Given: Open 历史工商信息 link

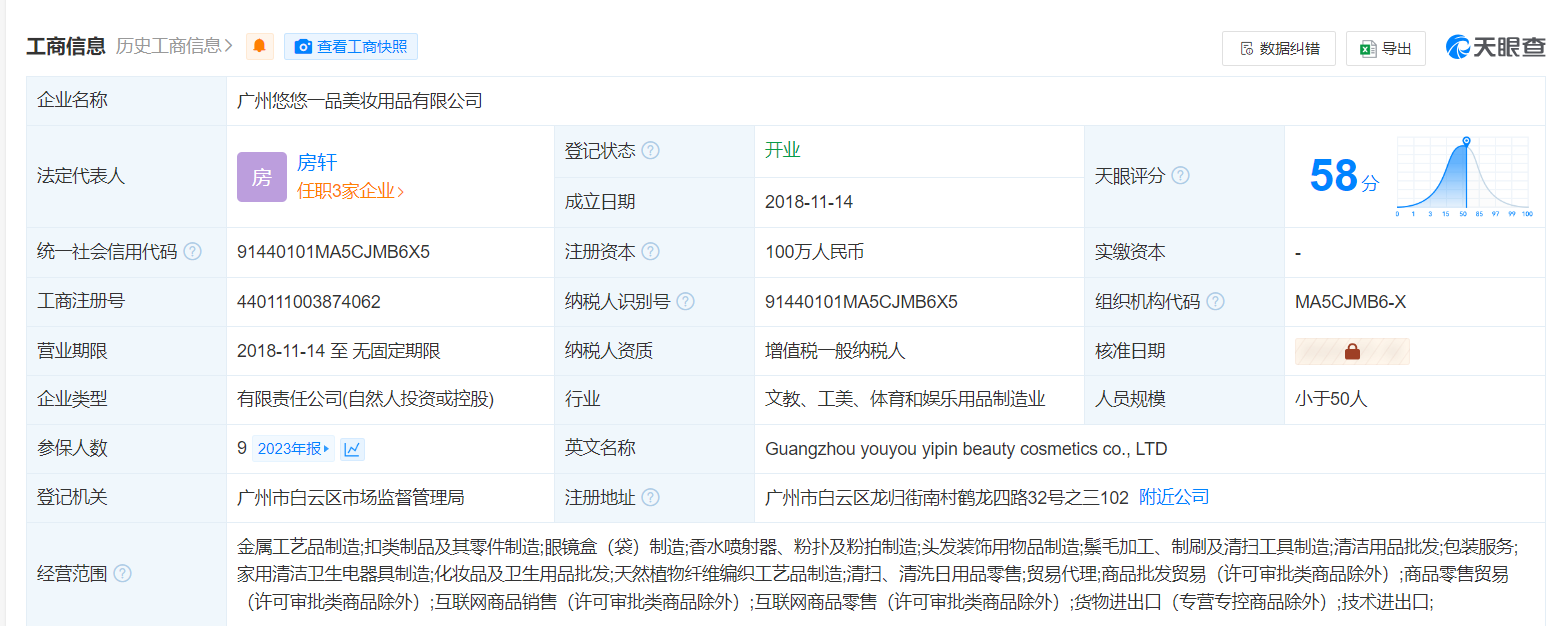Looking at the screenshot, I should pyautogui.click(x=174, y=46).
